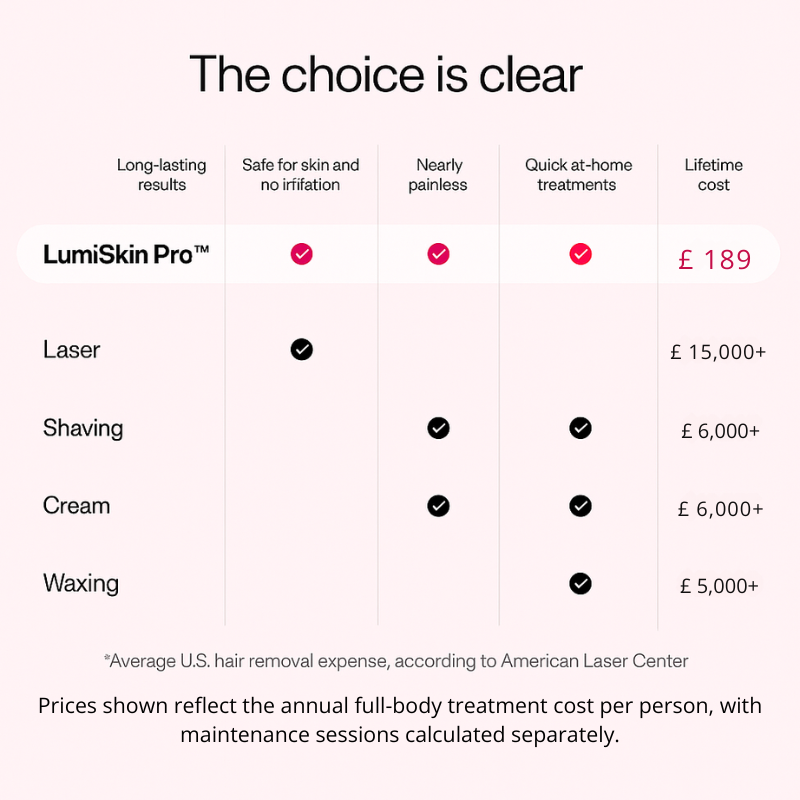This screenshot has height=800, width=800.
Task: Click the 'LumiSkin Pro™' product name
Action: point(126,255)
